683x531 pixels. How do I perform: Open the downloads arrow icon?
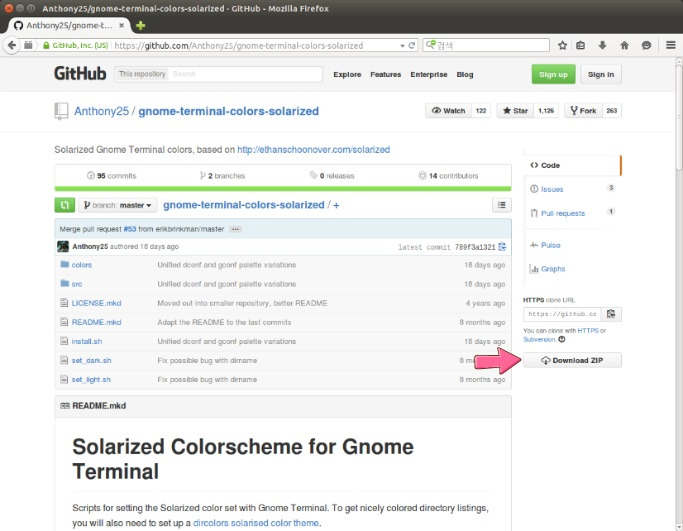pyautogui.click(x=602, y=45)
